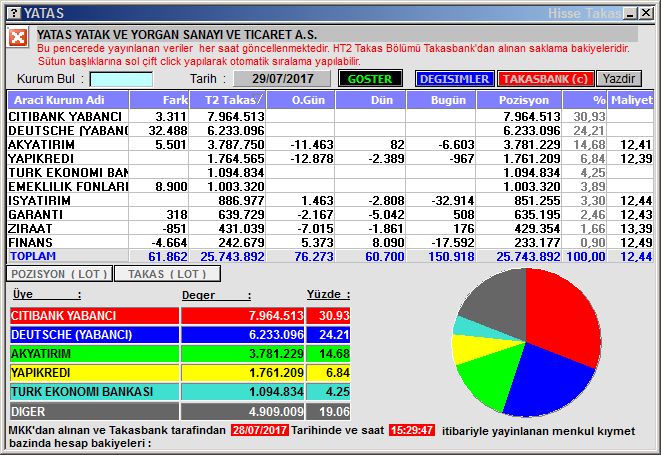Select the FINANS table row name

tap(30, 242)
